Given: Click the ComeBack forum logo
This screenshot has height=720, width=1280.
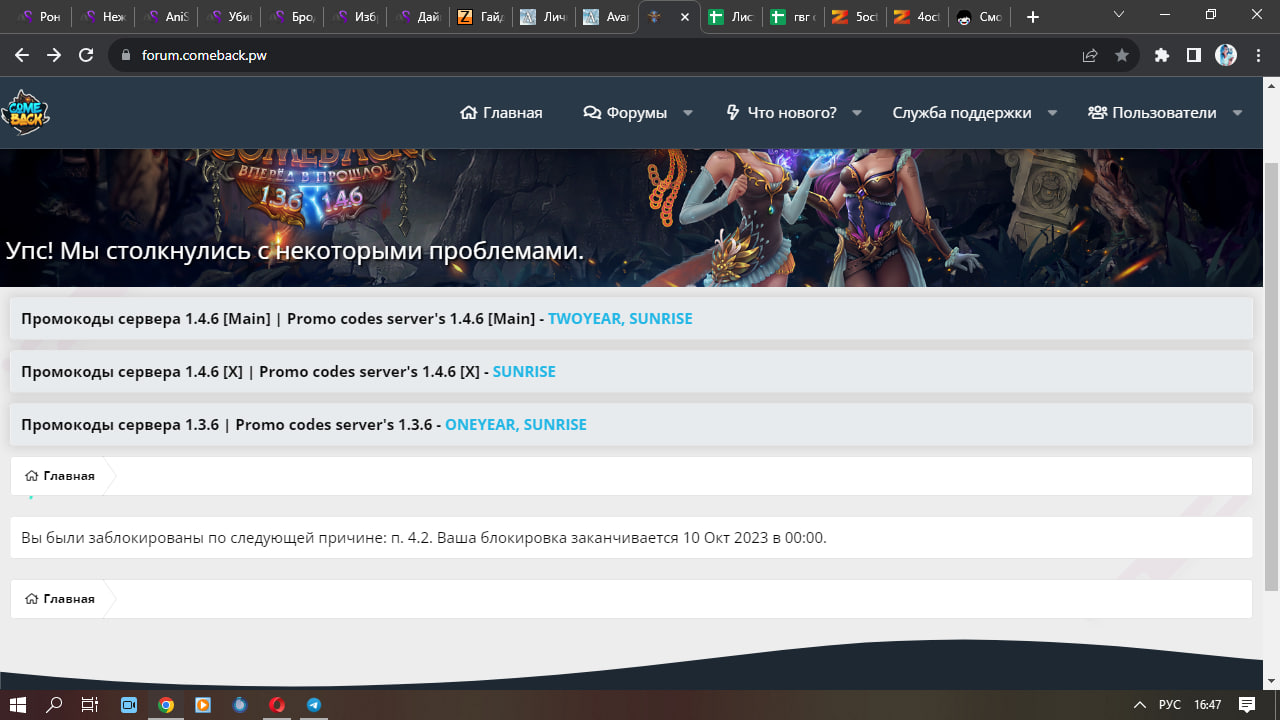Looking at the screenshot, I should 25,113.
